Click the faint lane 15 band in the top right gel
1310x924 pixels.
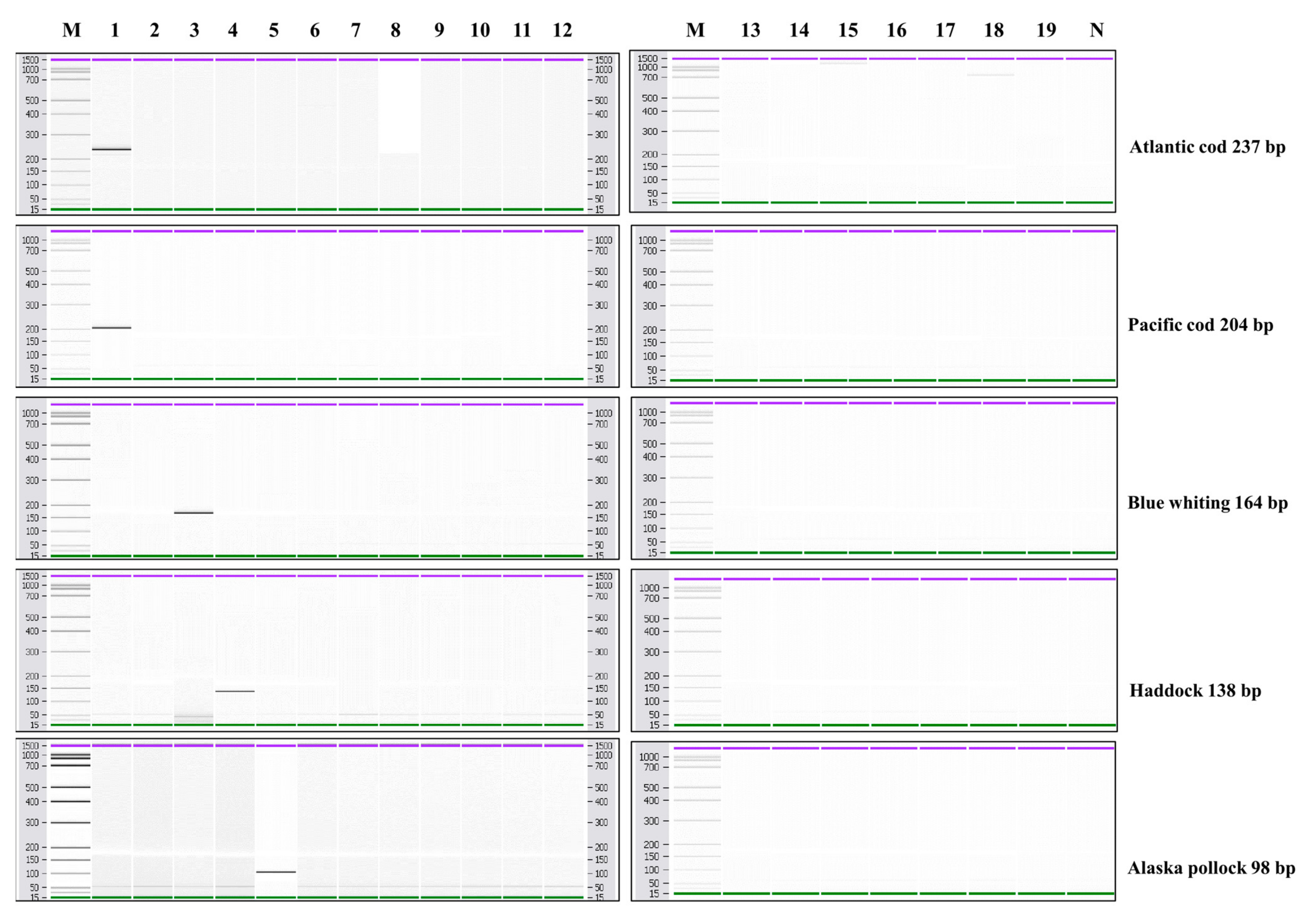(843, 63)
